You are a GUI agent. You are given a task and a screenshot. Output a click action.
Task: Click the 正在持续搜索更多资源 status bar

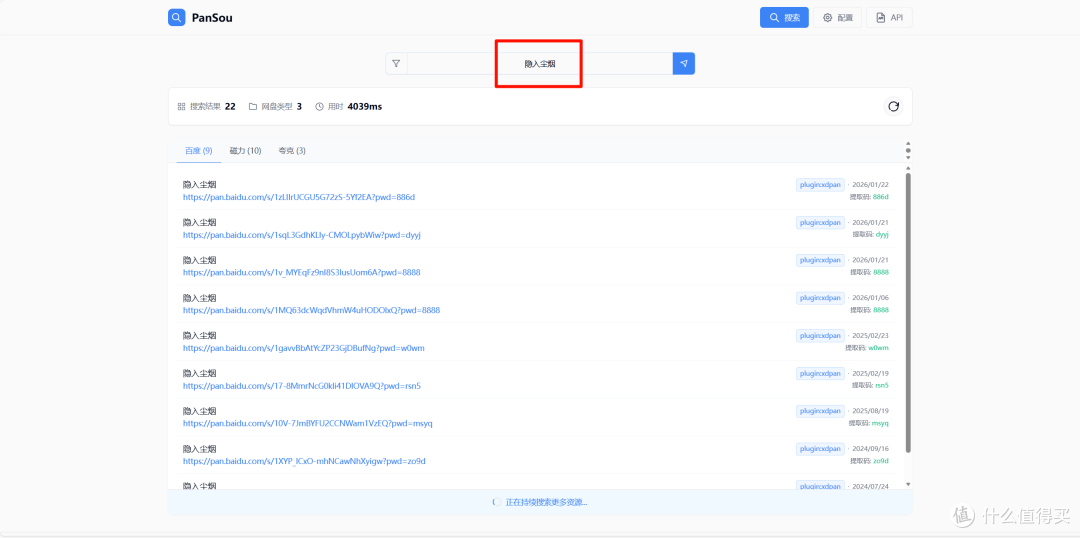[x=540, y=502]
